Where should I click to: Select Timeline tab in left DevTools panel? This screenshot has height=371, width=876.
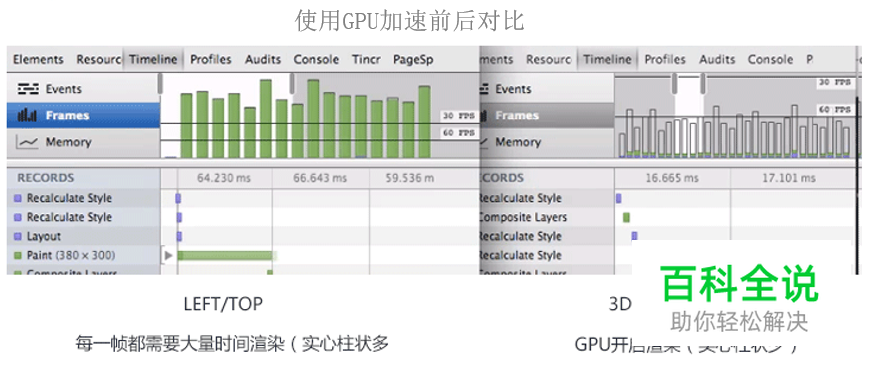pyautogui.click(x=153, y=59)
